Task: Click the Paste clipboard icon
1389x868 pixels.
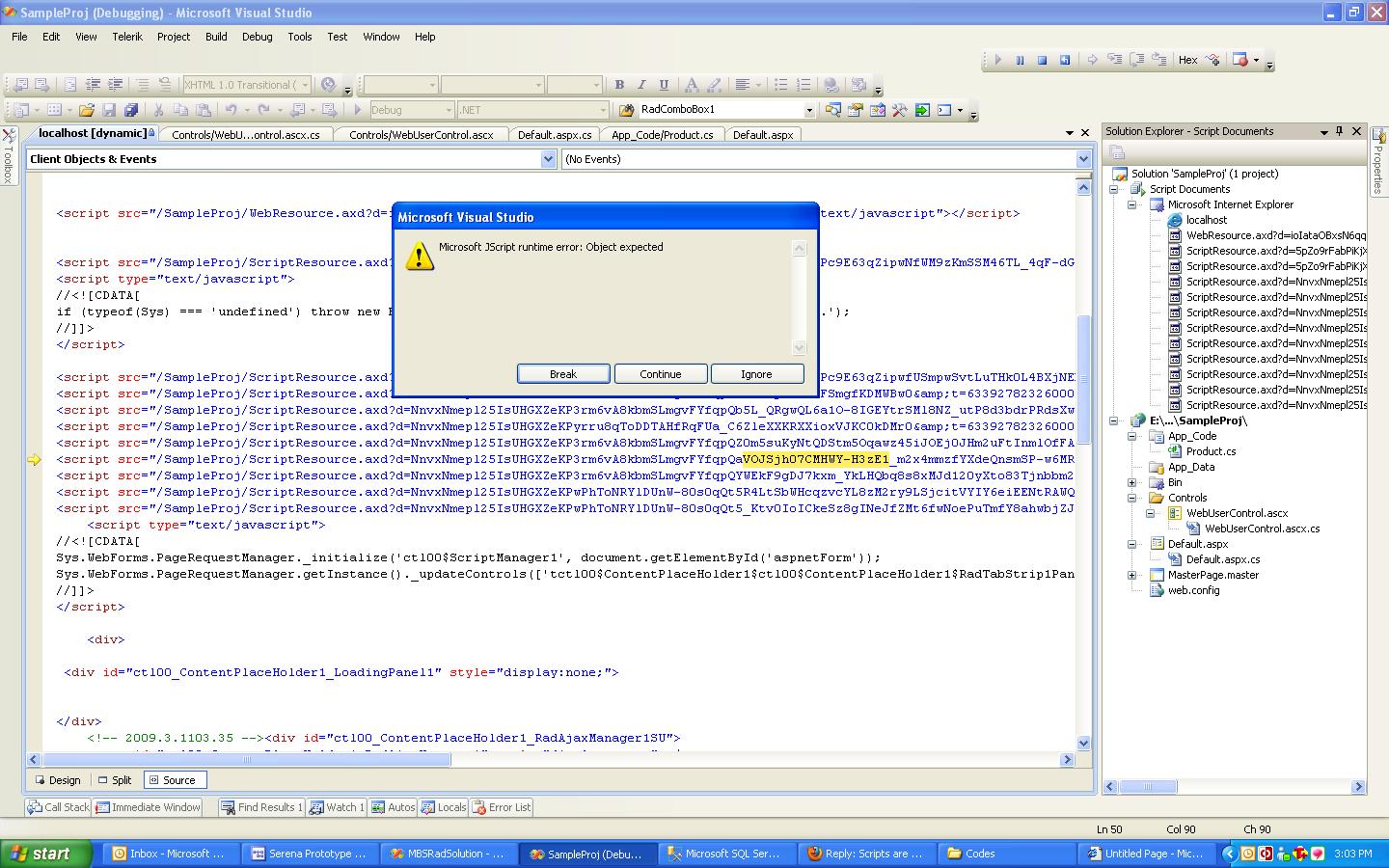Action: pyautogui.click(x=203, y=110)
